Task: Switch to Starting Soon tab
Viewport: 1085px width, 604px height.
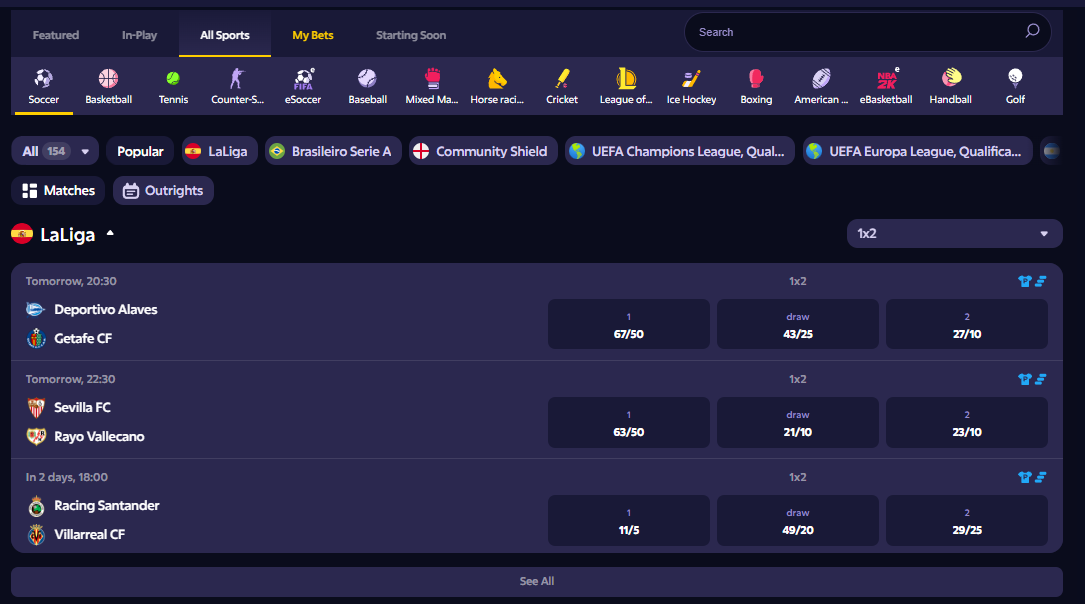Action: (411, 35)
